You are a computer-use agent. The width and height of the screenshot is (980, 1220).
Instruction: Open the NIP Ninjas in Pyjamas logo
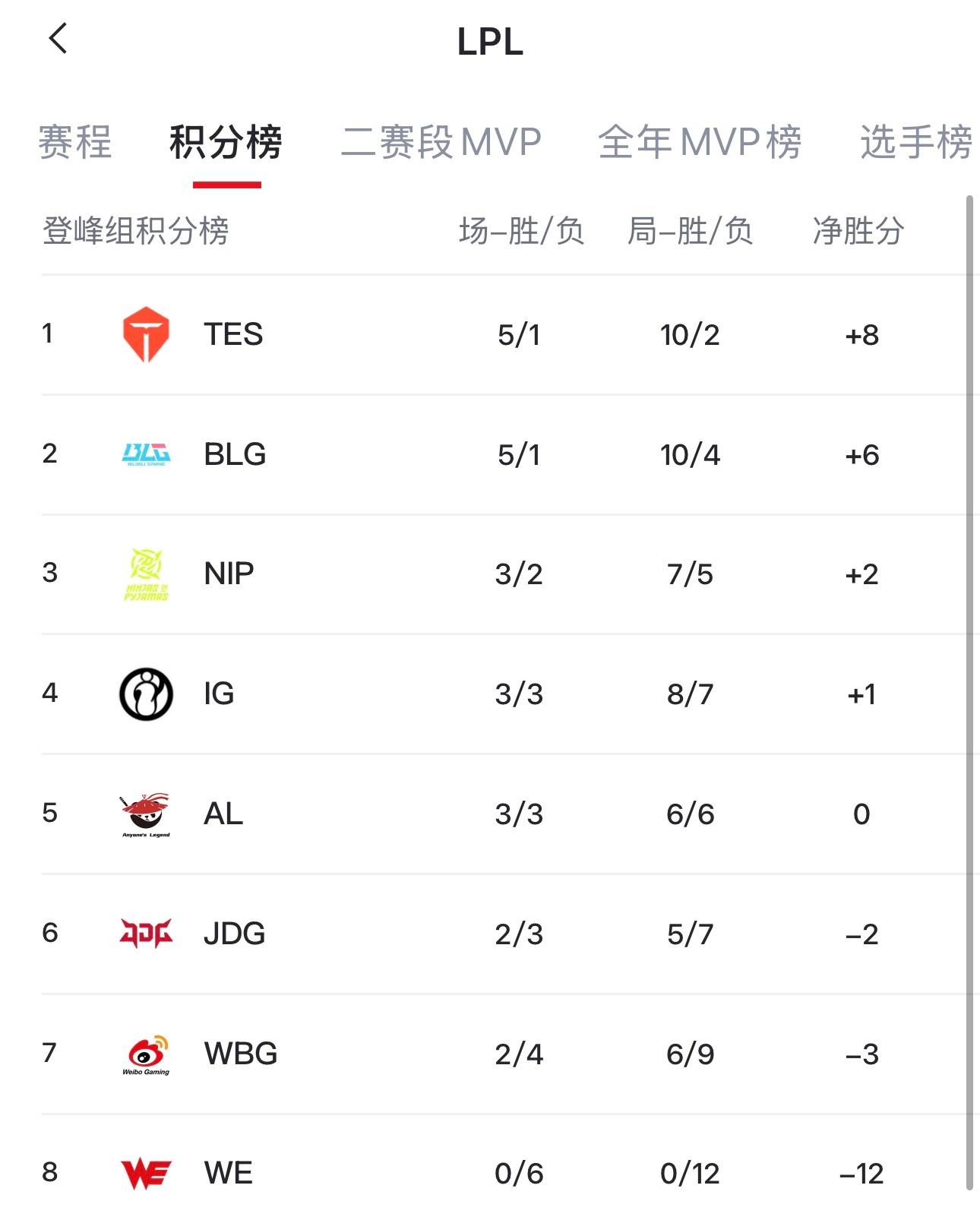146,574
